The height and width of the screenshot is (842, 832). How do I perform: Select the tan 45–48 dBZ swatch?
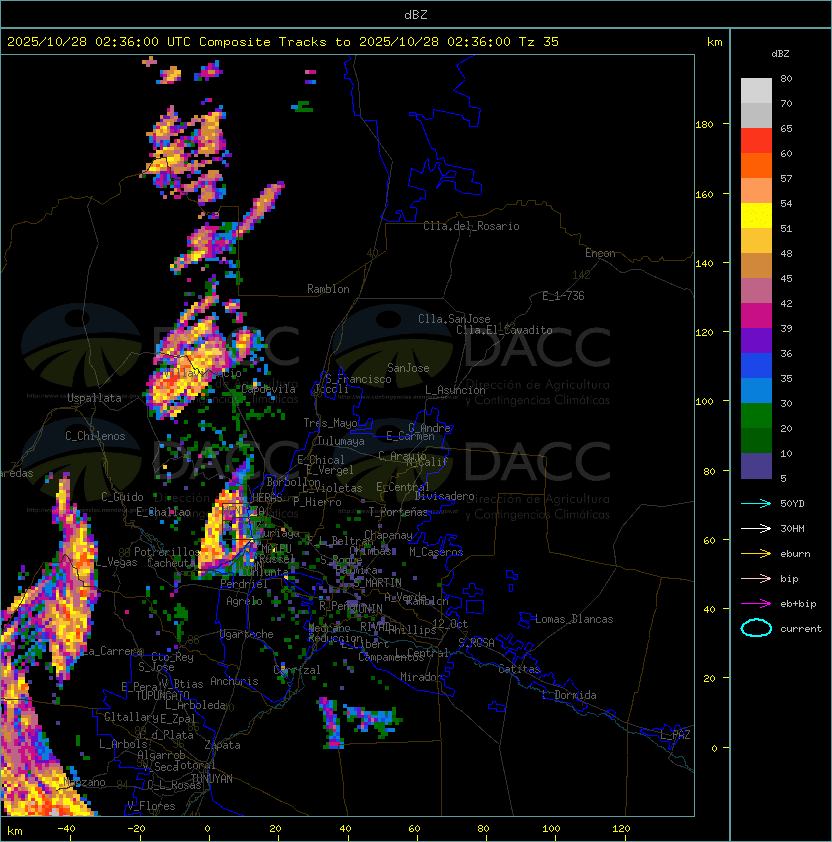pos(756,265)
